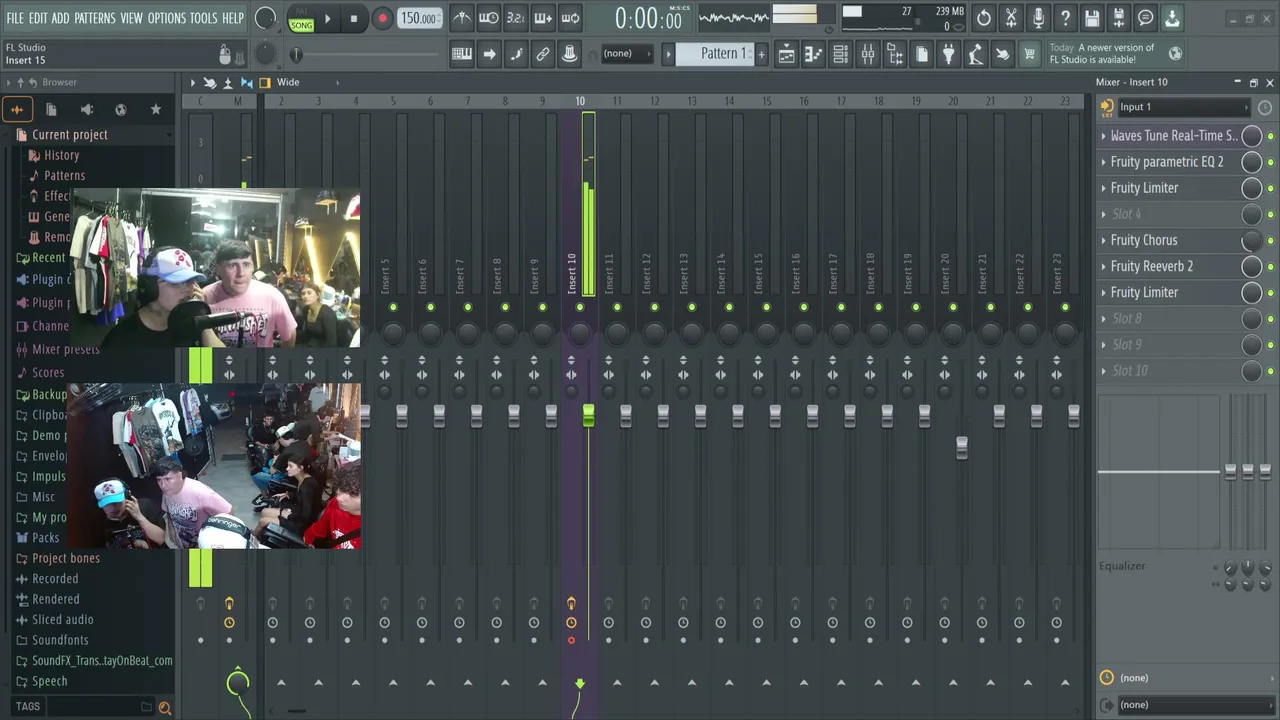Select browser star favorites tab icon
The height and width of the screenshot is (720, 1280).
point(155,109)
